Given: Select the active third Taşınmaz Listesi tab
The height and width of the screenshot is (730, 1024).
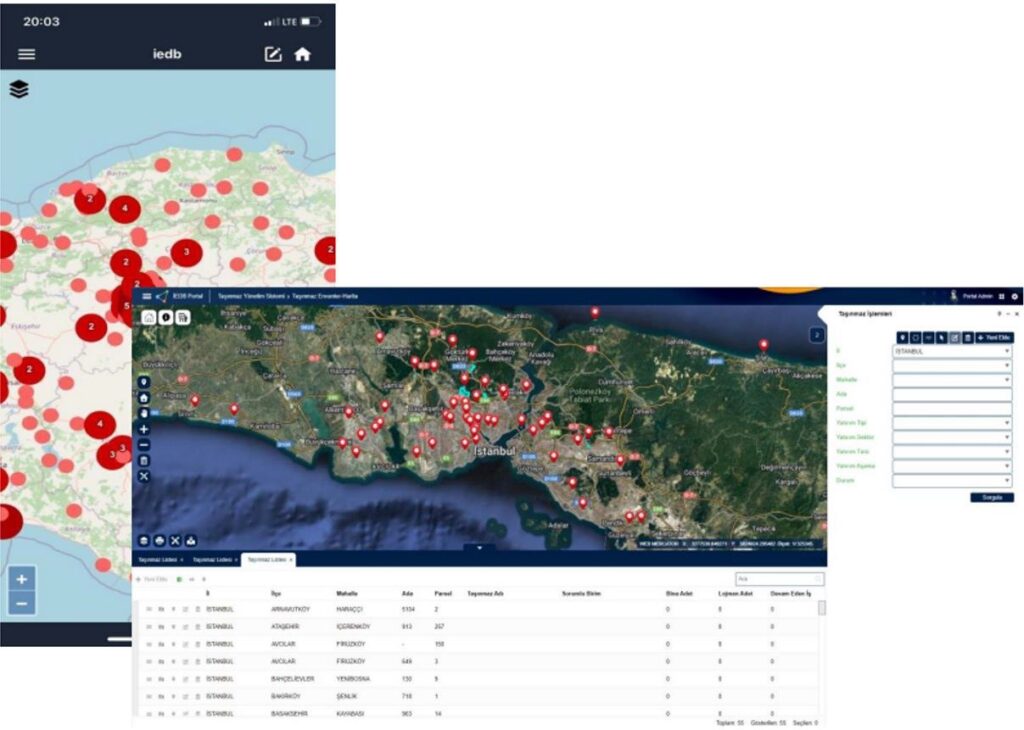Looking at the screenshot, I should click(268, 559).
